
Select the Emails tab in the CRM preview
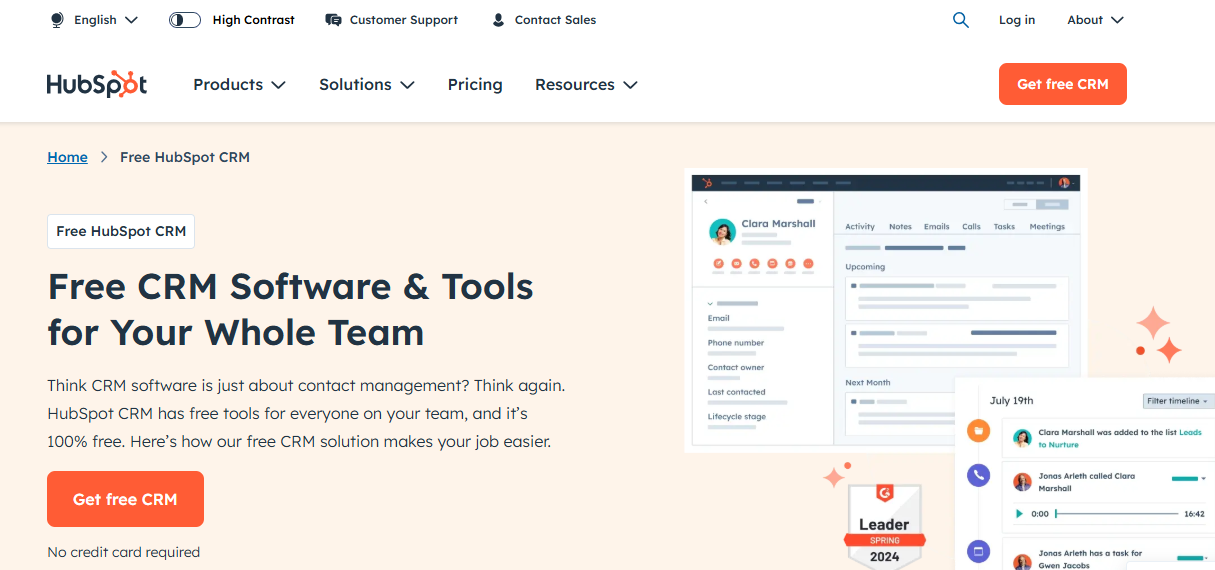(x=936, y=227)
